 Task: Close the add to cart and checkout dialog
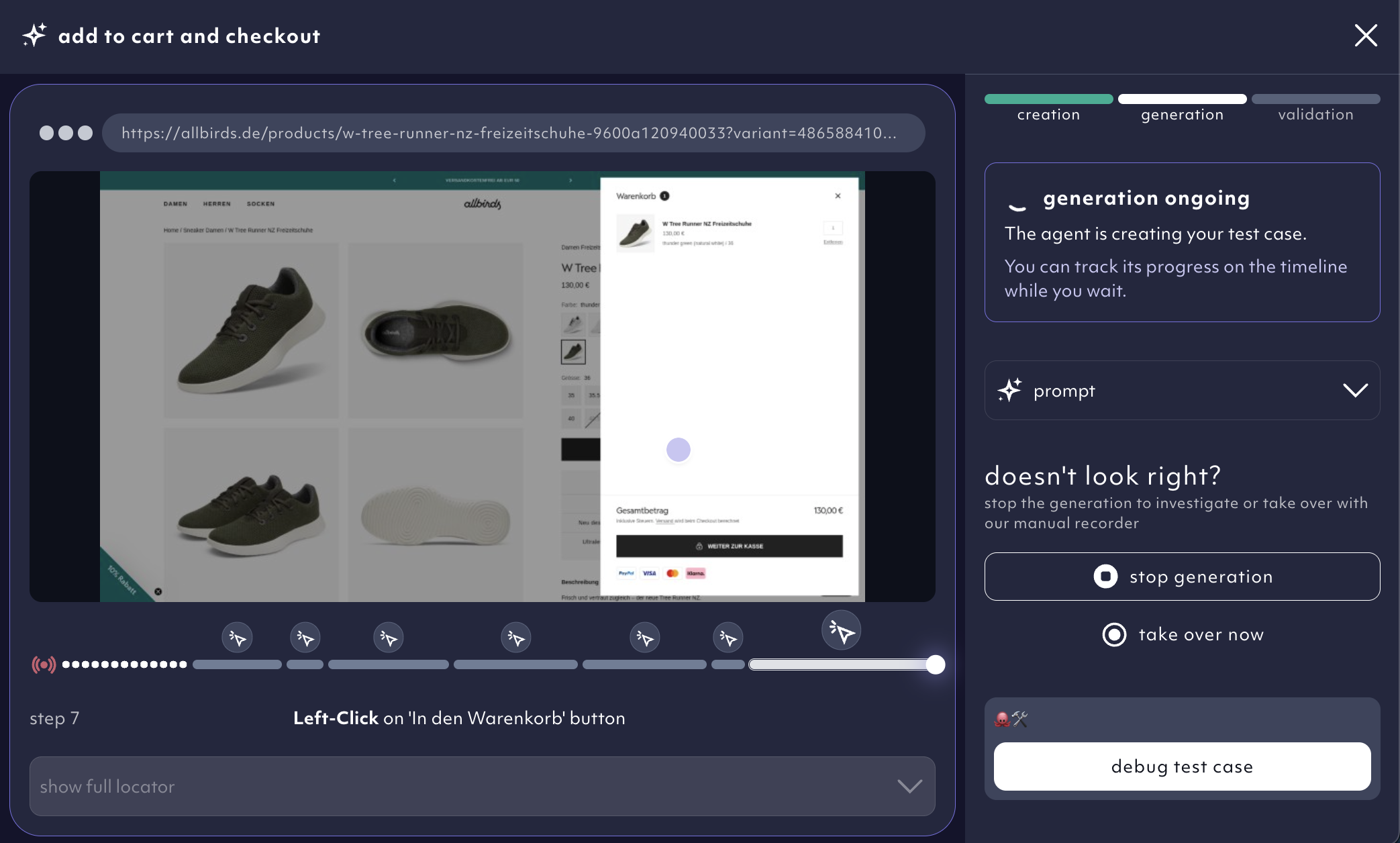1366,36
